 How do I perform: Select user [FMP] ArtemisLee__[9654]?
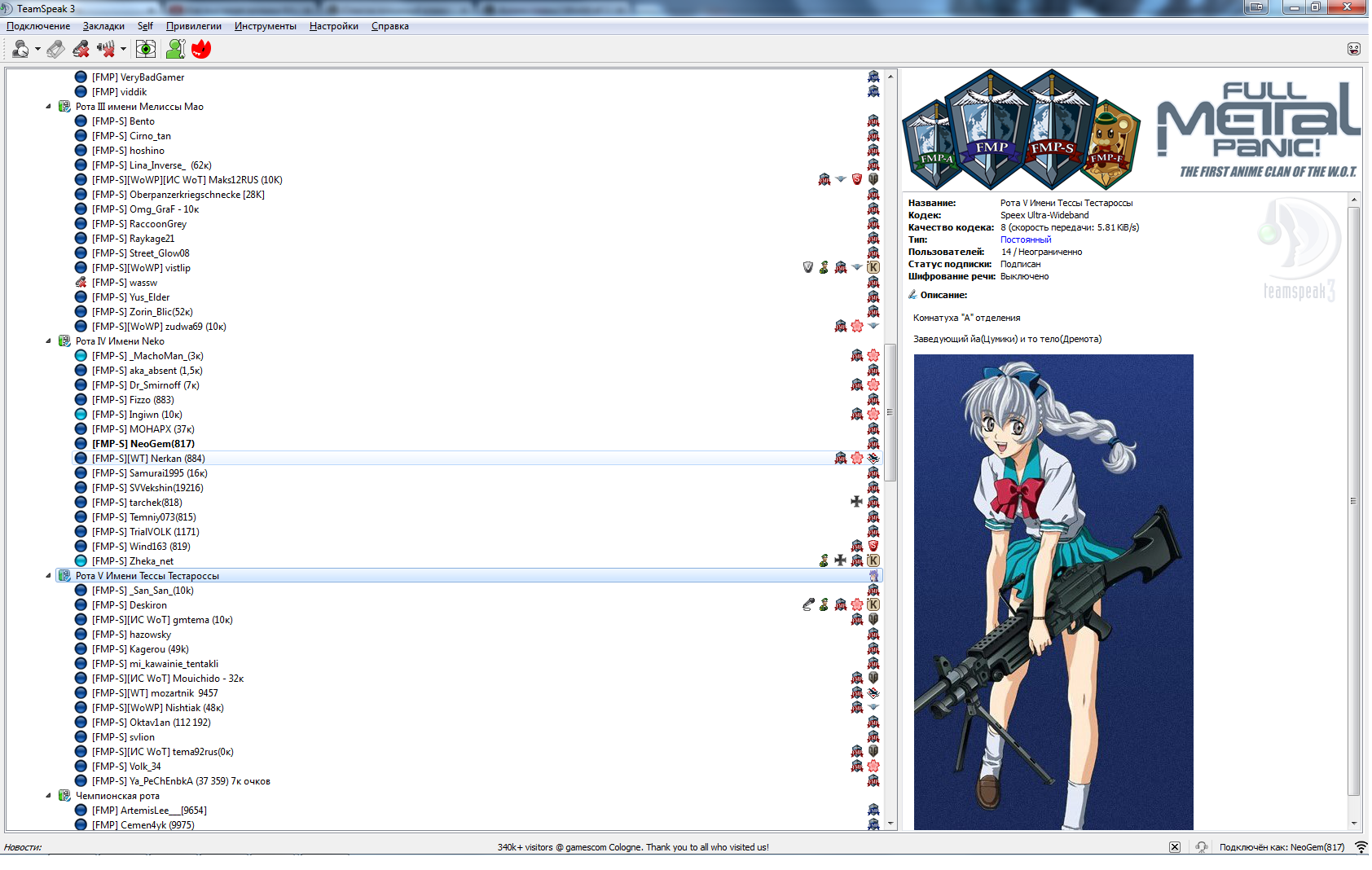coord(149,811)
